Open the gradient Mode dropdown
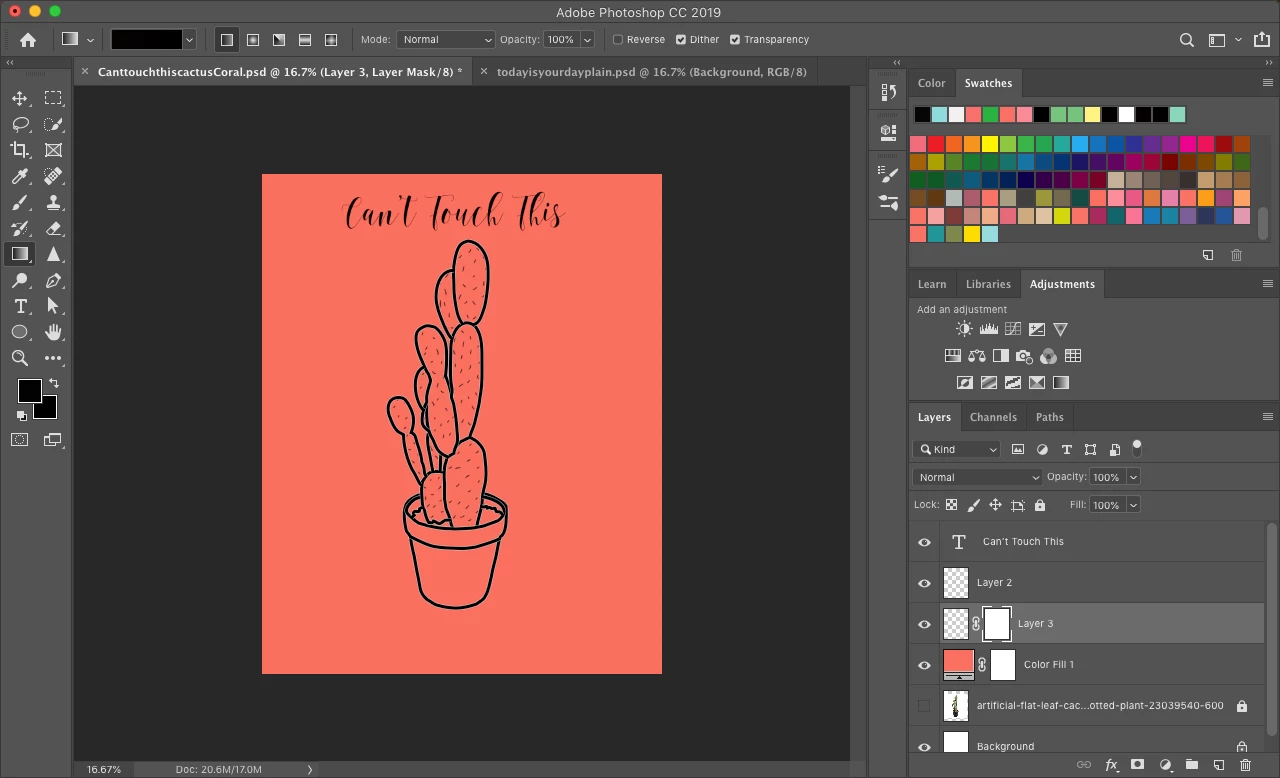The height and width of the screenshot is (778, 1280). tap(446, 40)
